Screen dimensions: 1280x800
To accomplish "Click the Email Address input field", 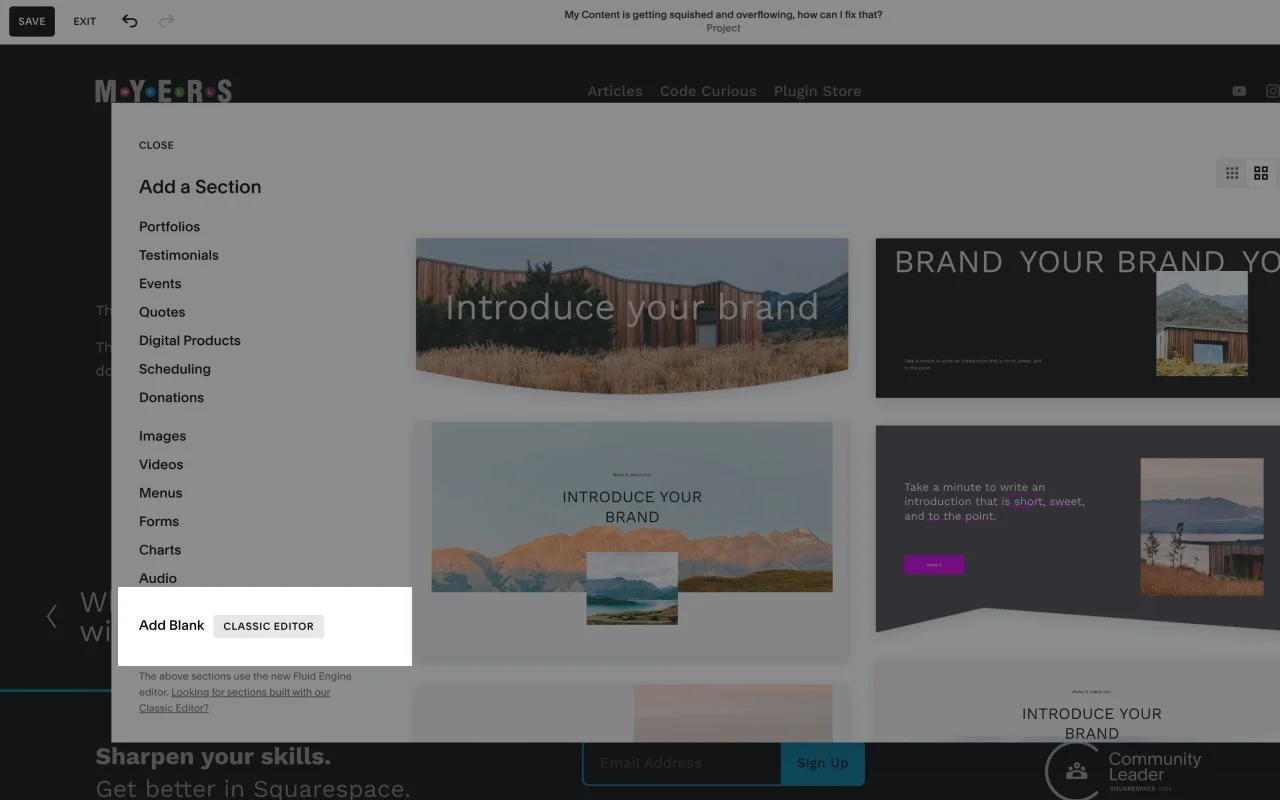I will [x=681, y=763].
